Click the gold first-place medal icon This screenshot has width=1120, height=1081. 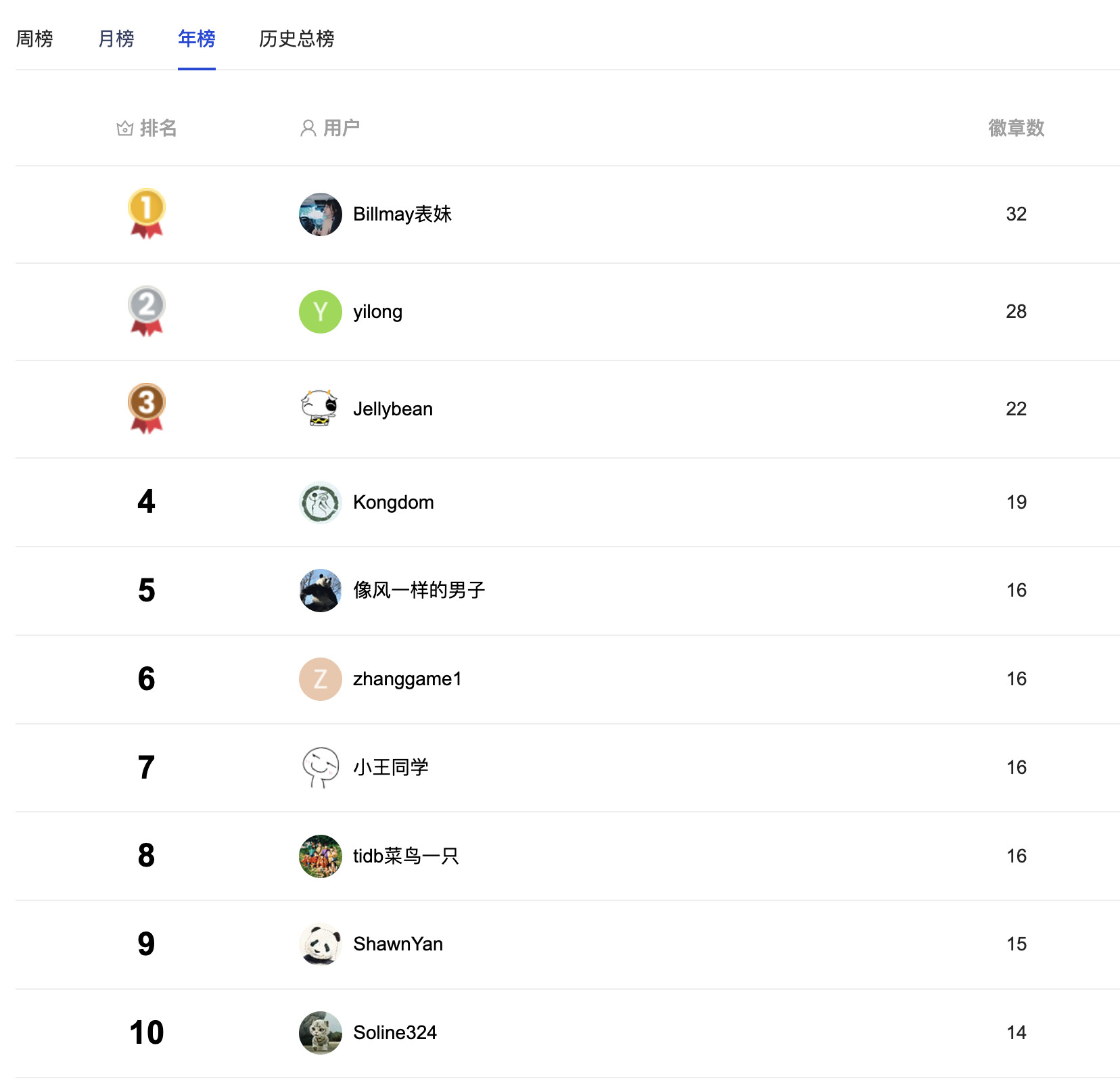[x=147, y=213]
